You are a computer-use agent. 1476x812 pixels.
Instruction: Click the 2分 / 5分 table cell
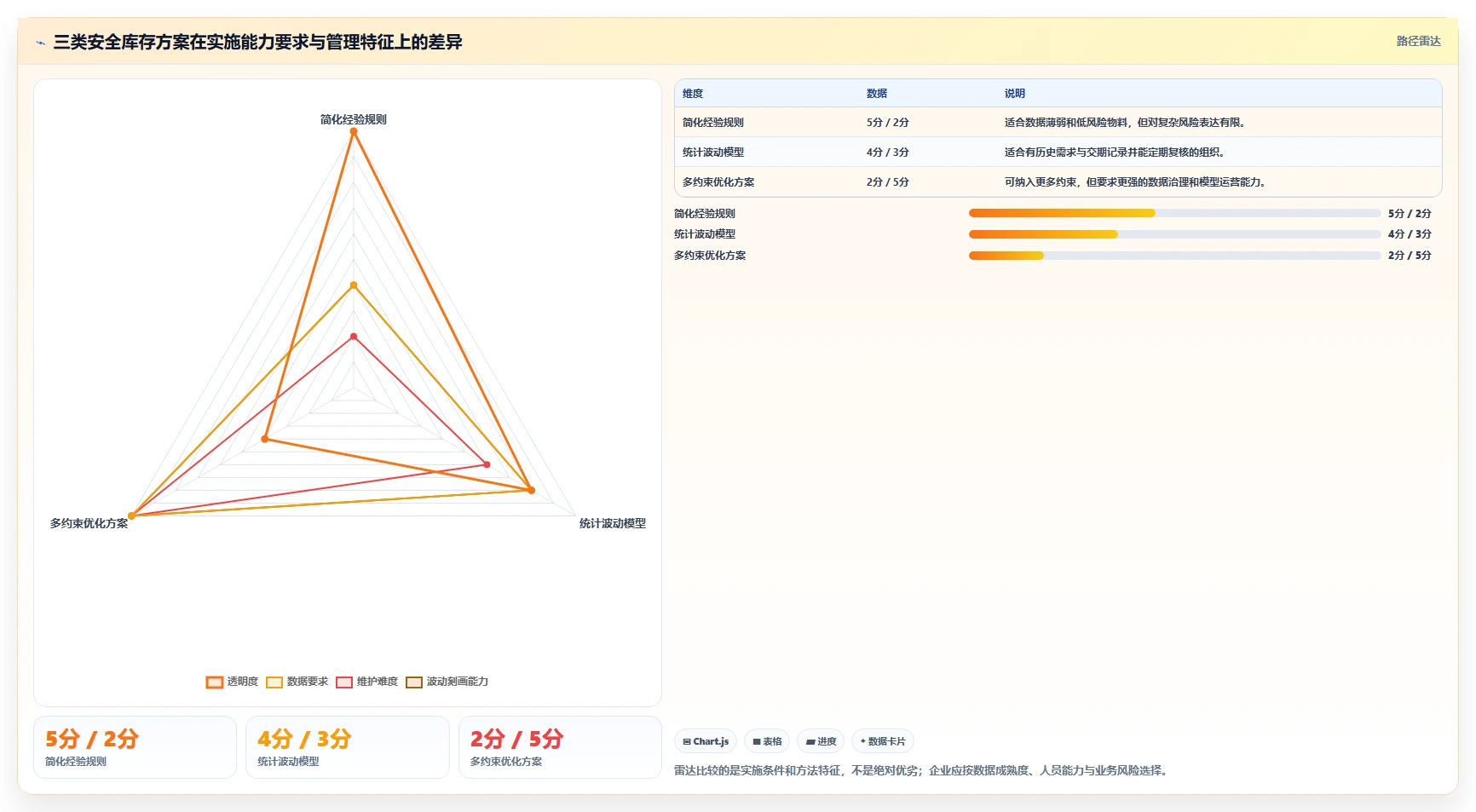[888, 182]
